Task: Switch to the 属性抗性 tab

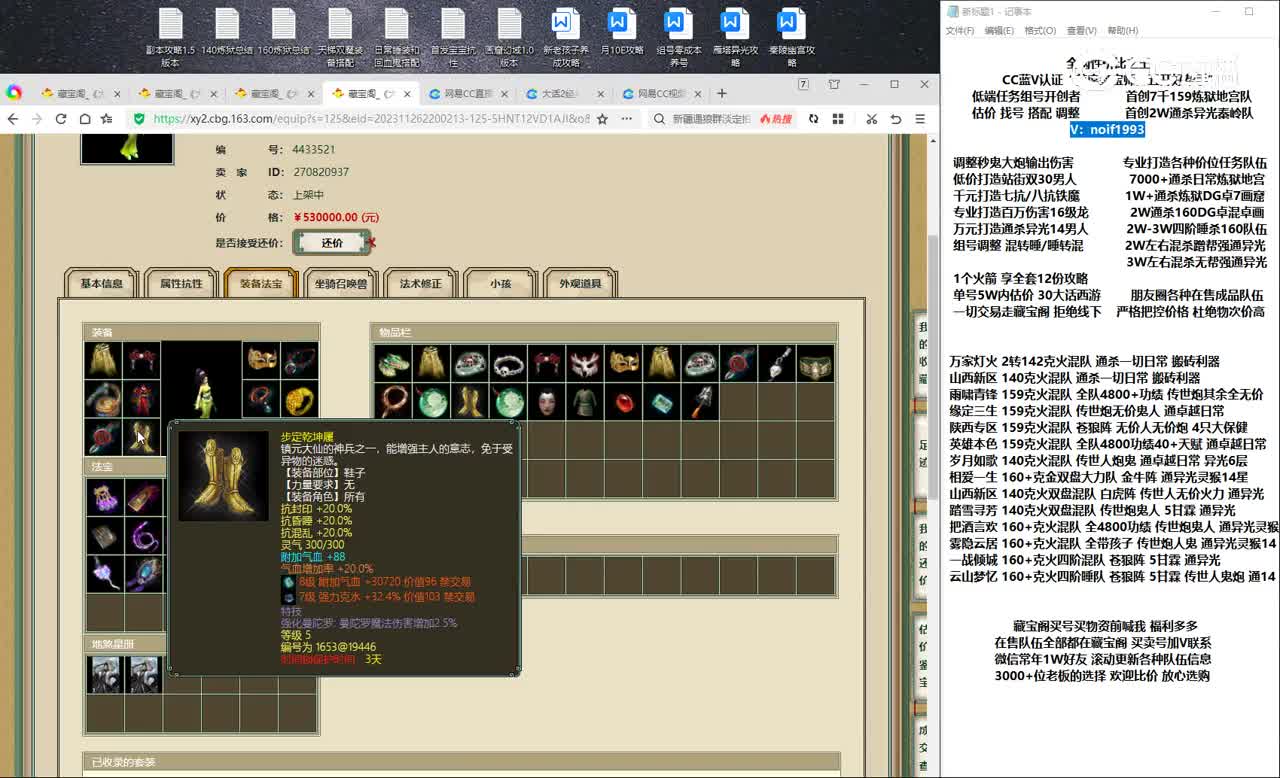Action: [181, 284]
